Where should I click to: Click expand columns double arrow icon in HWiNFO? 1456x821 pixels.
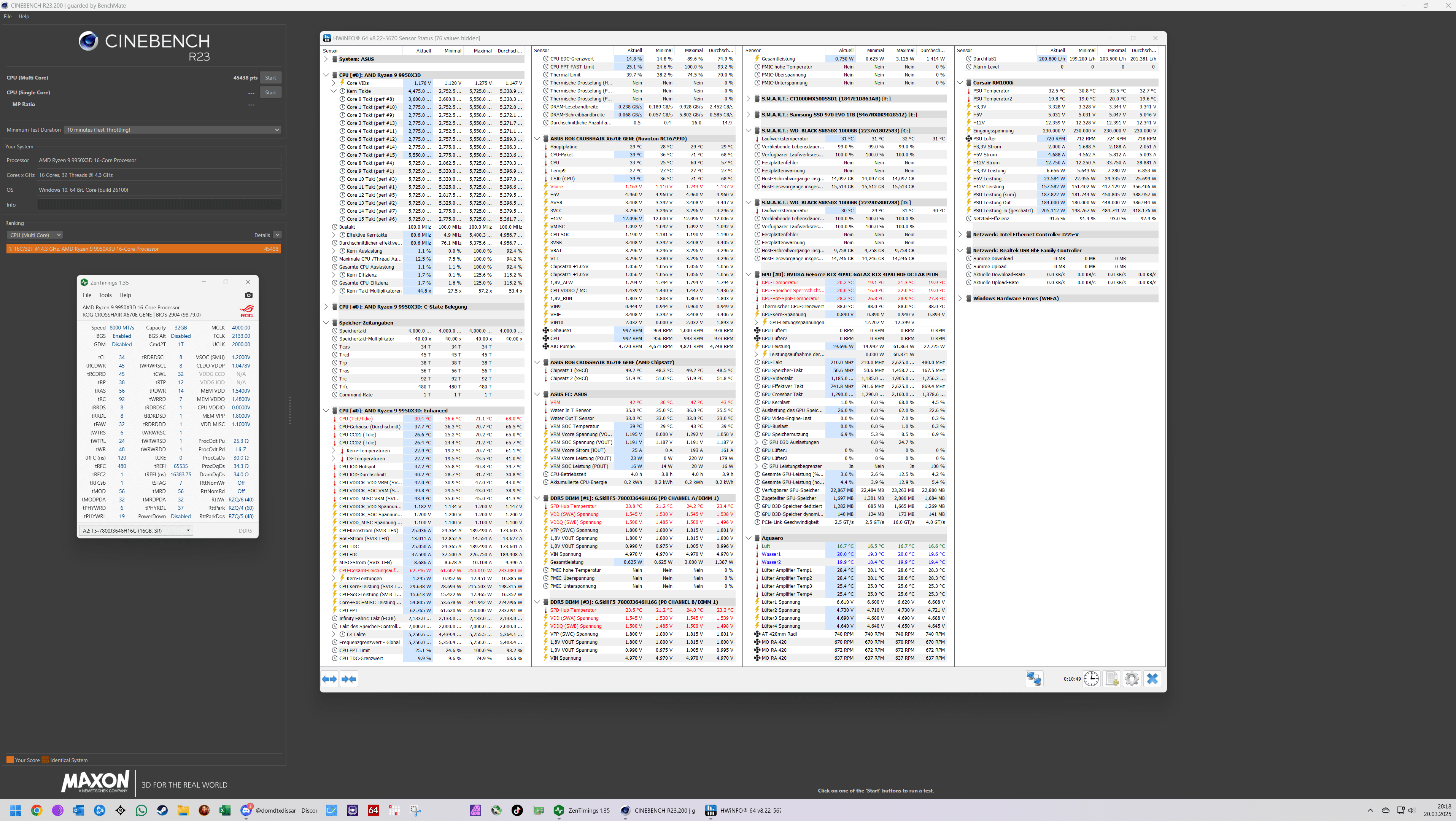pyautogui.click(x=329, y=678)
